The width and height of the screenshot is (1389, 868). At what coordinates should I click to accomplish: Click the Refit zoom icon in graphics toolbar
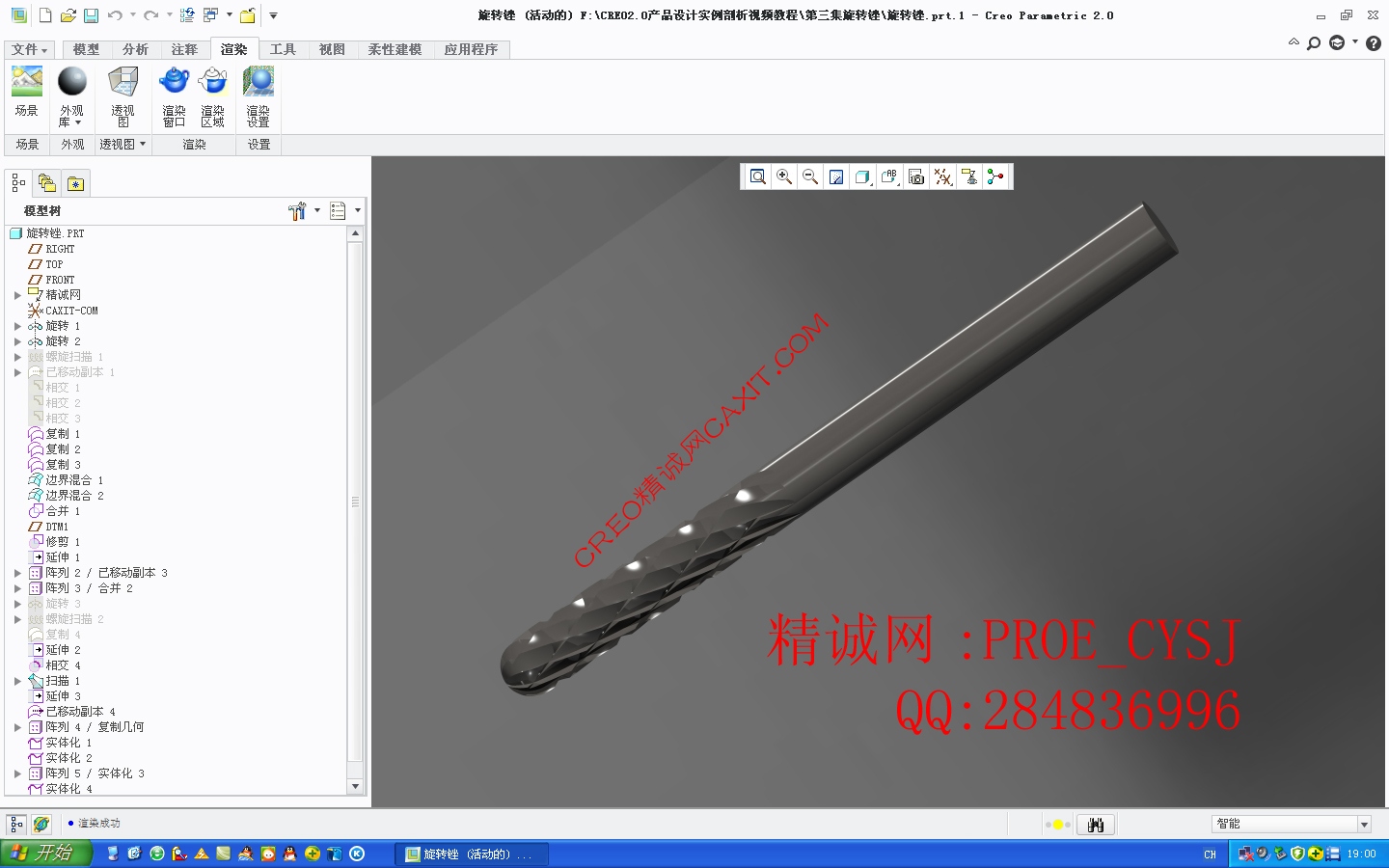click(758, 176)
